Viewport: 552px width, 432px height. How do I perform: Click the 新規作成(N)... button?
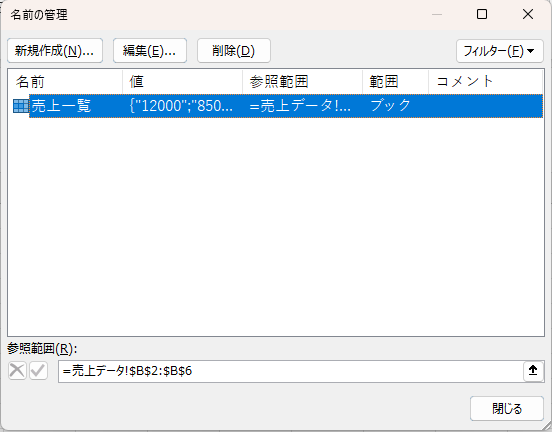point(55,51)
